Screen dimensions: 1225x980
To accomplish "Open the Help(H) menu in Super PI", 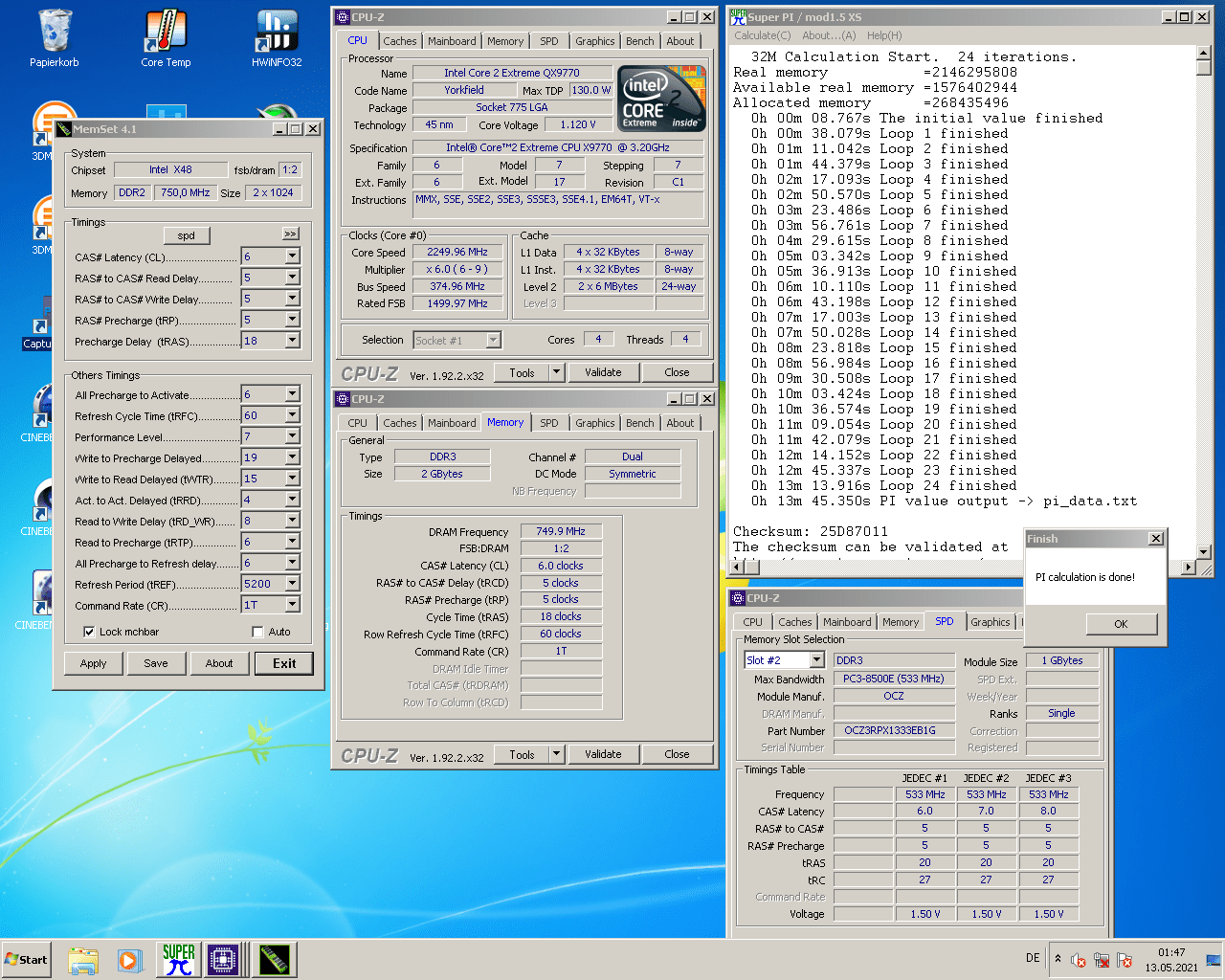I will coord(884,35).
